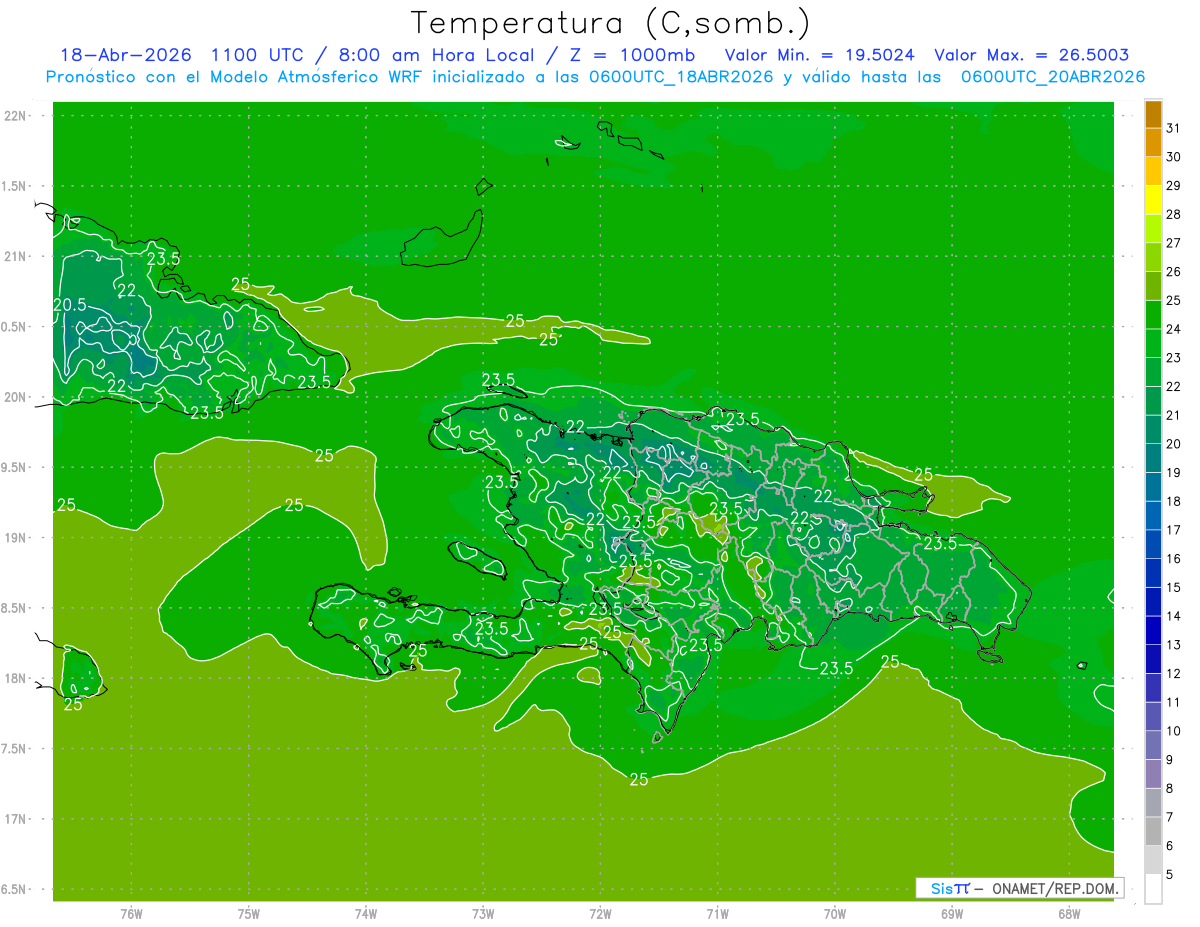Click the 22N latitude axis label
This screenshot has height=927, width=1200.
[x=15, y=116]
